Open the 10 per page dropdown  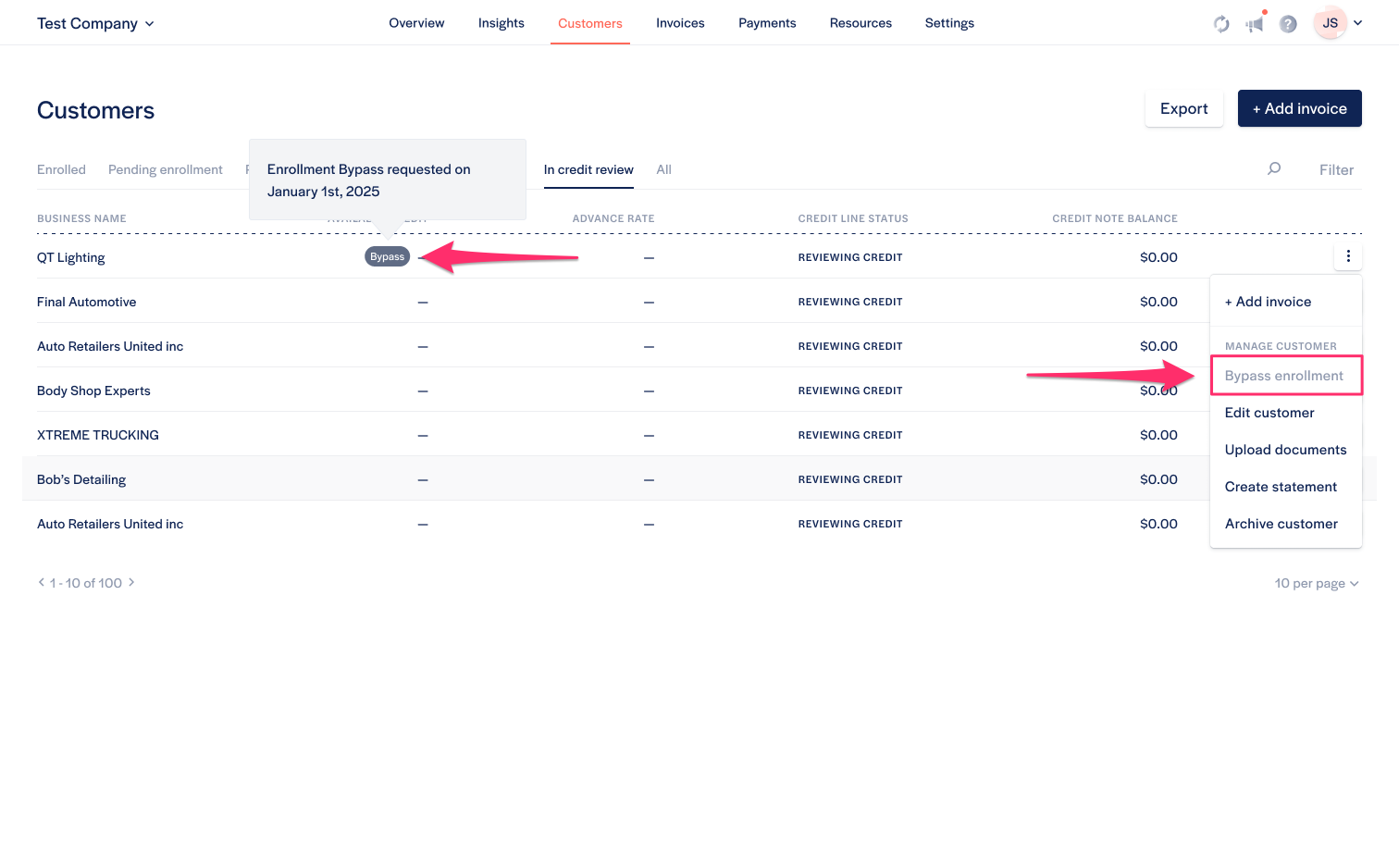[x=1316, y=583]
